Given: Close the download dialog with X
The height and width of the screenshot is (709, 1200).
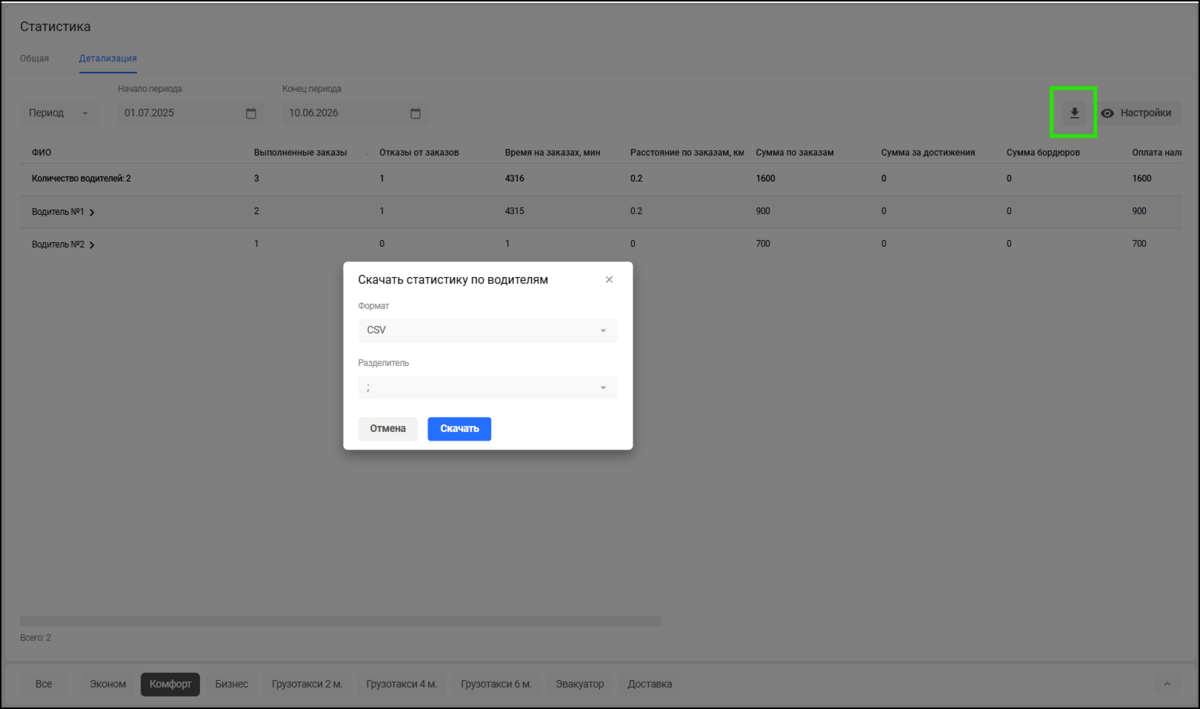Looking at the screenshot, I should [x=609, y=280].
